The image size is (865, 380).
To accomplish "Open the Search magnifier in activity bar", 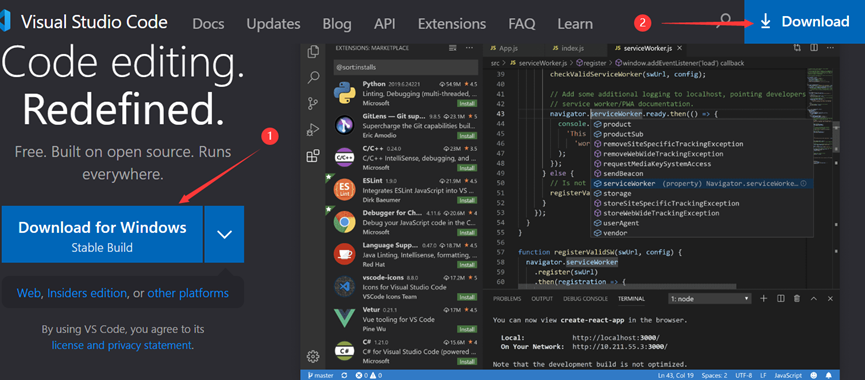I will (x=313, y=77).
